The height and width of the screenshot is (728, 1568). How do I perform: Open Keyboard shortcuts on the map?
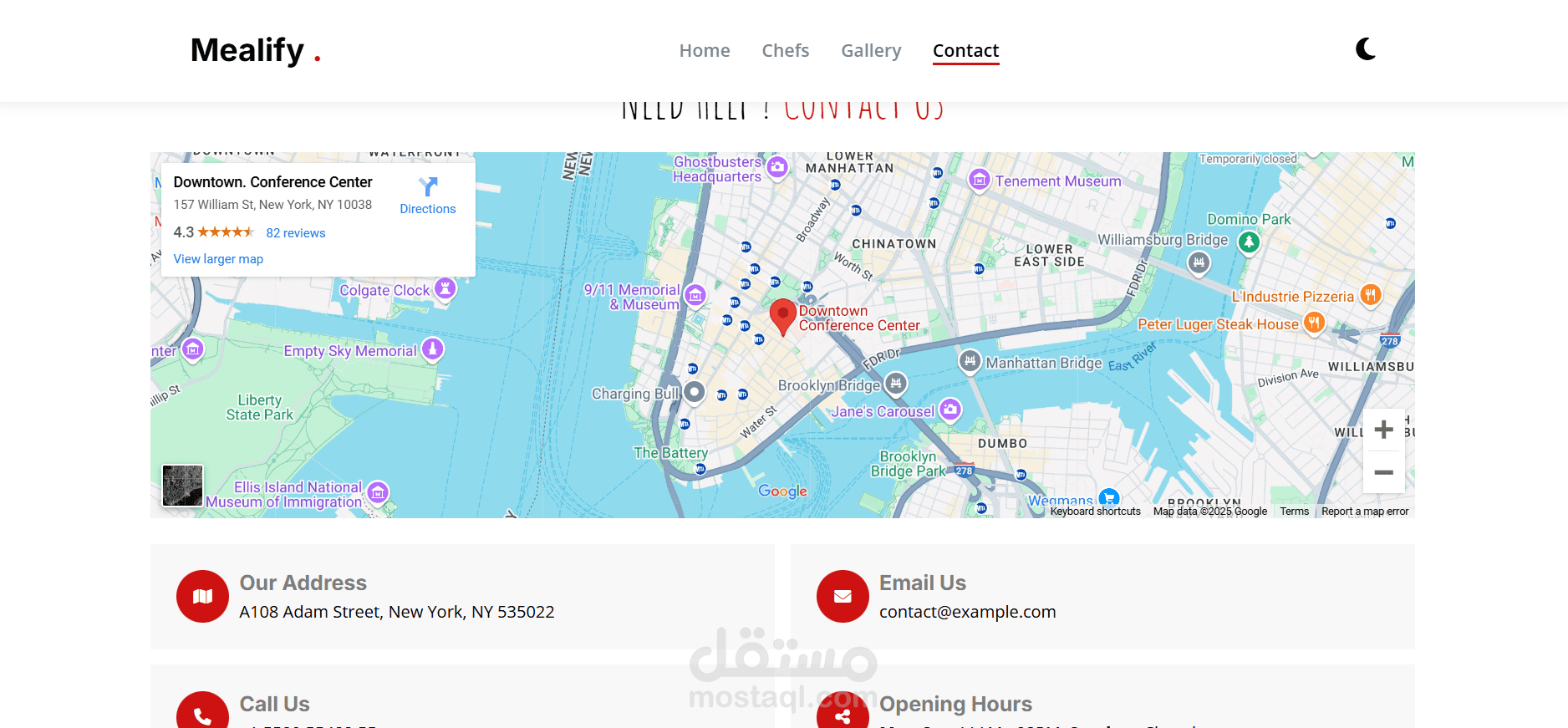coord(1095,512)
